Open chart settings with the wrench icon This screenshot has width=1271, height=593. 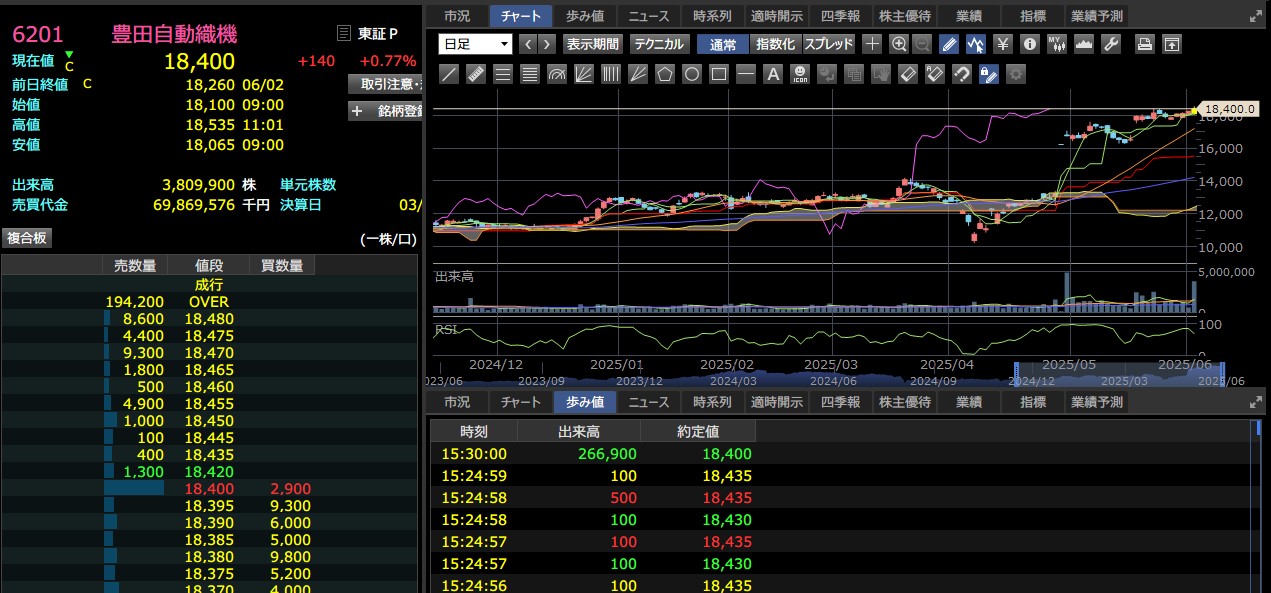(1110, 44)
